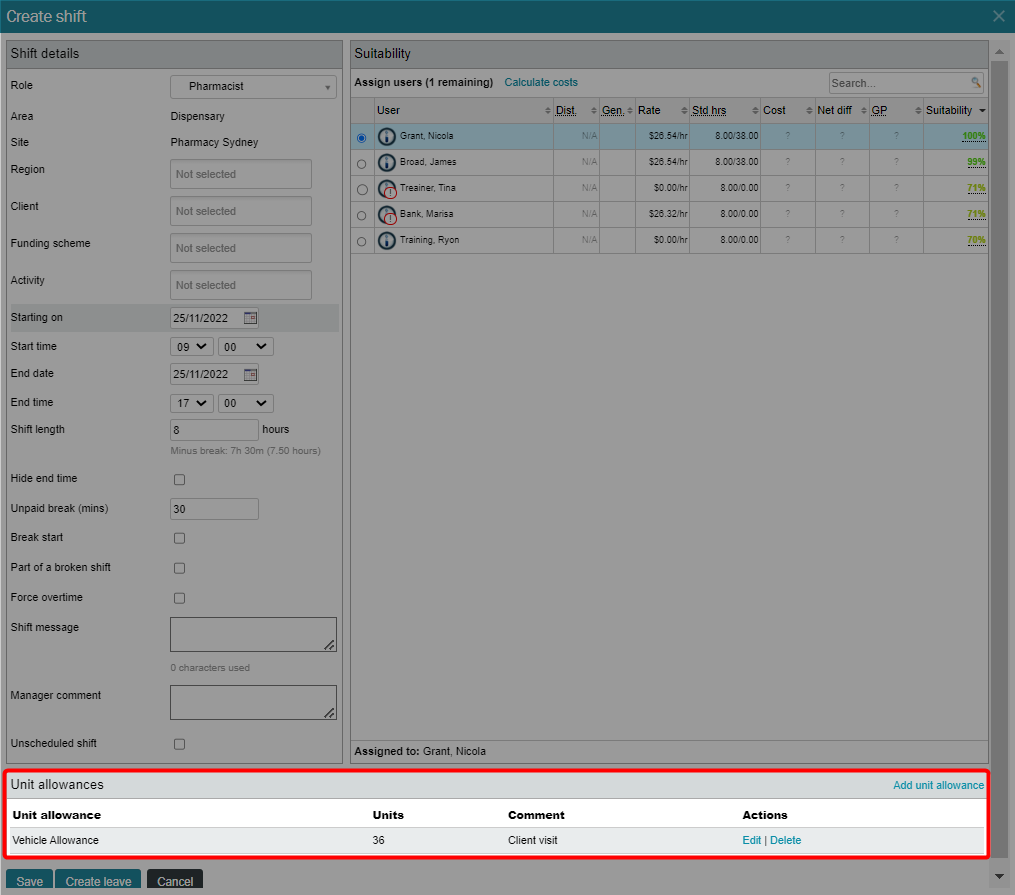Click Add unit allowance link
Viewport: 1015px width, 895px height.
pos(938,785)
